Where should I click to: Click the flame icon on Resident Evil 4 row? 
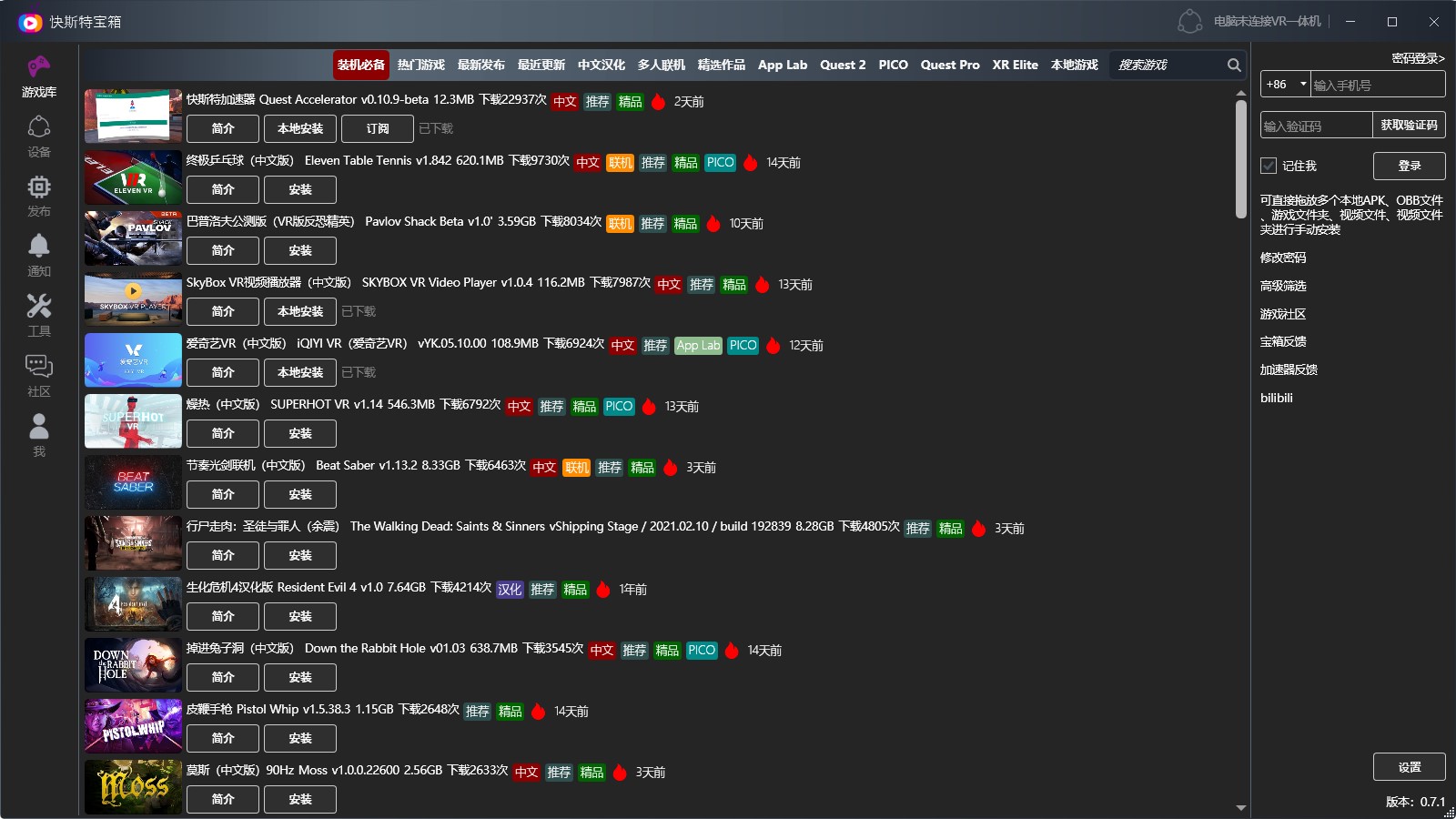point(602,589)
